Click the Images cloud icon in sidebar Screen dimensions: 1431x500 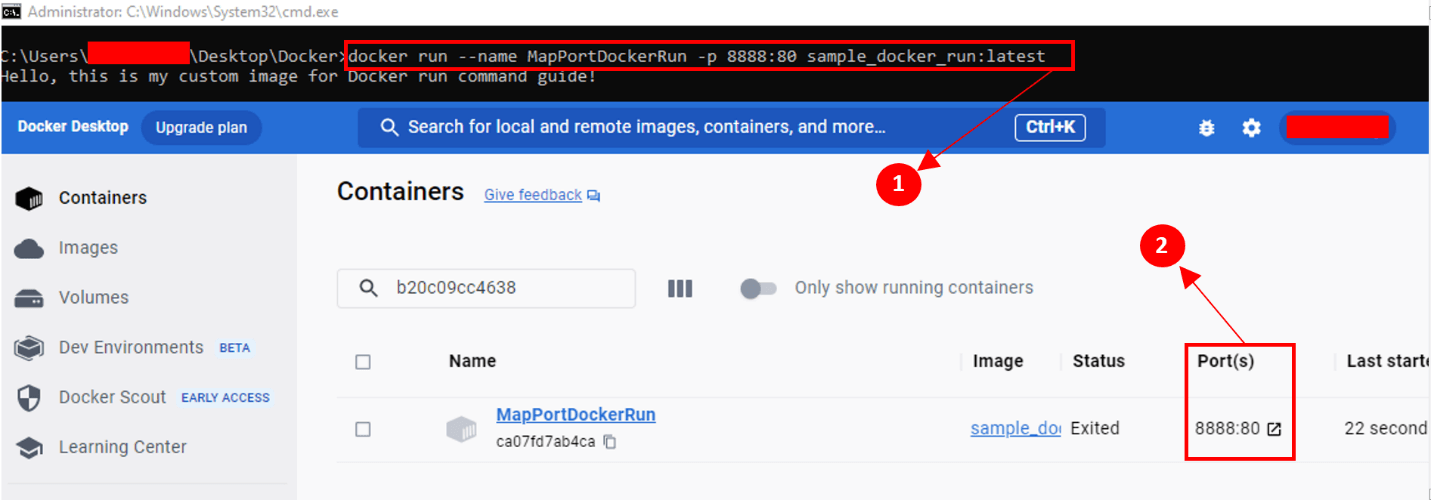coord(30,248)
